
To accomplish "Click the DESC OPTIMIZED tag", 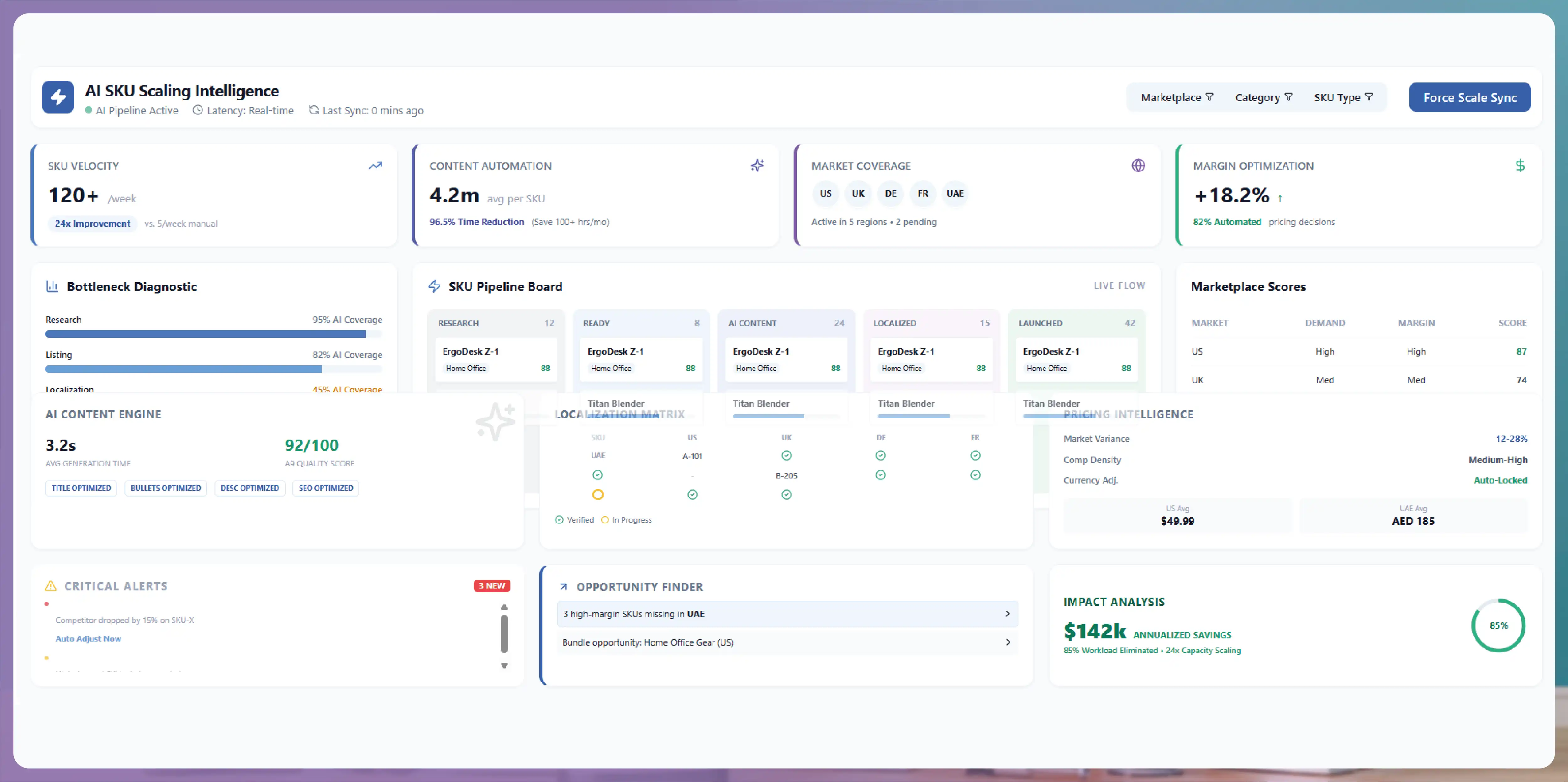I will point(250,488).
